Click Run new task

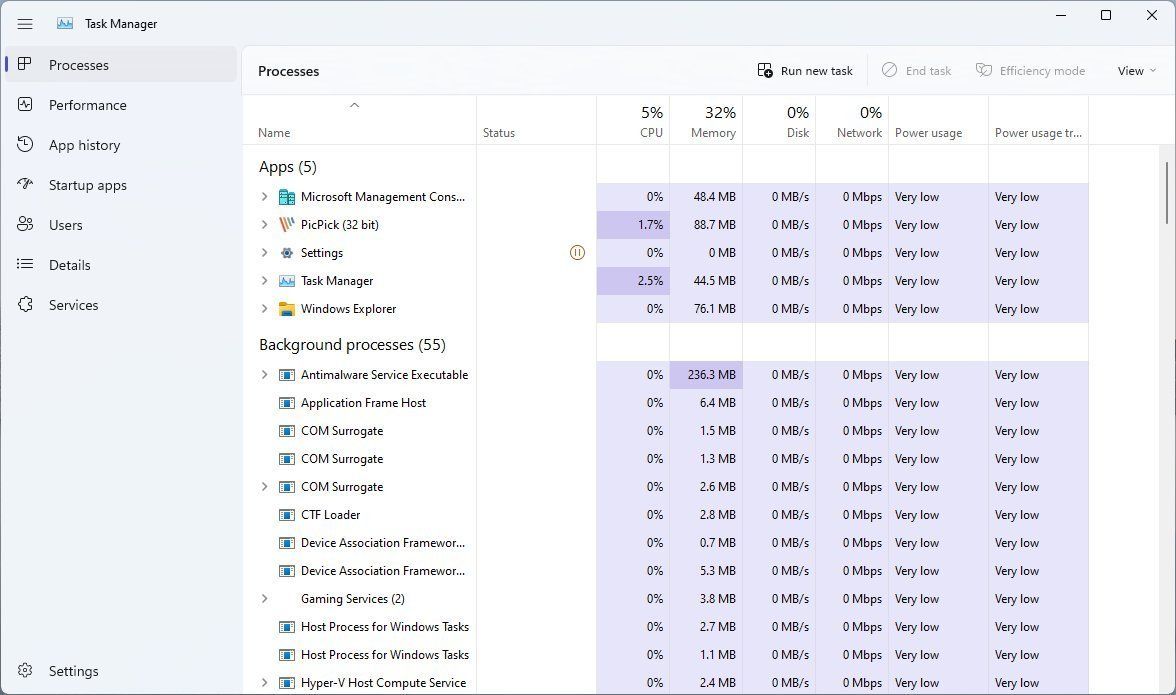[x=805, y=70]
